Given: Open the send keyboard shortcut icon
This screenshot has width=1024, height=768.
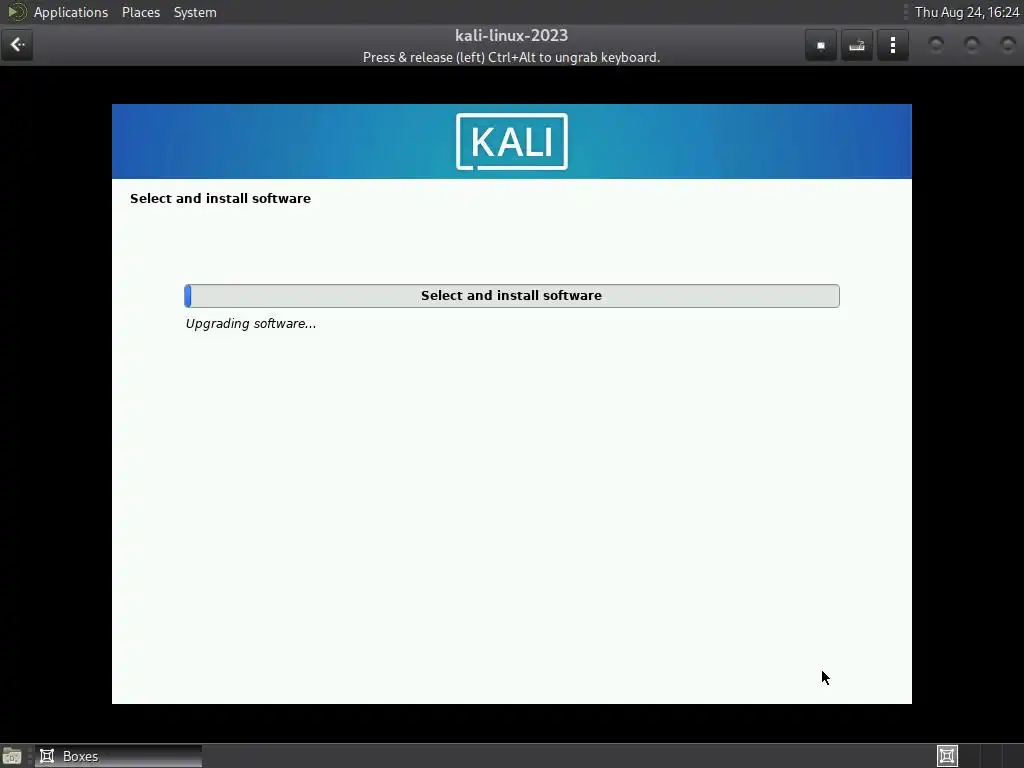Looking at the screenshot, I should [x=857, y=45].
